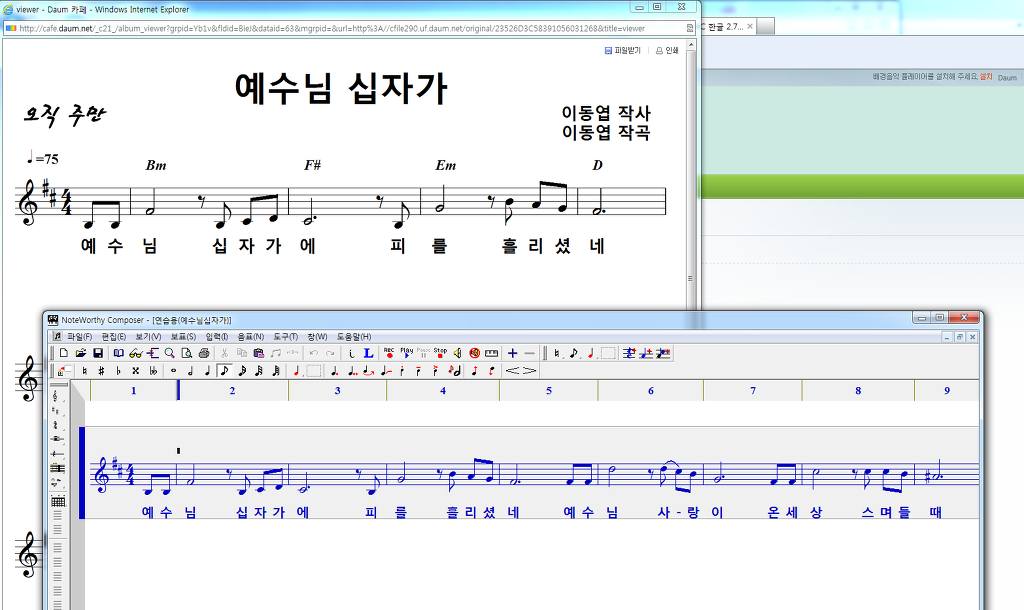Click measure 8 marker in the ruler
Viewport: 1024px width, 610px height.
[858, 391]
